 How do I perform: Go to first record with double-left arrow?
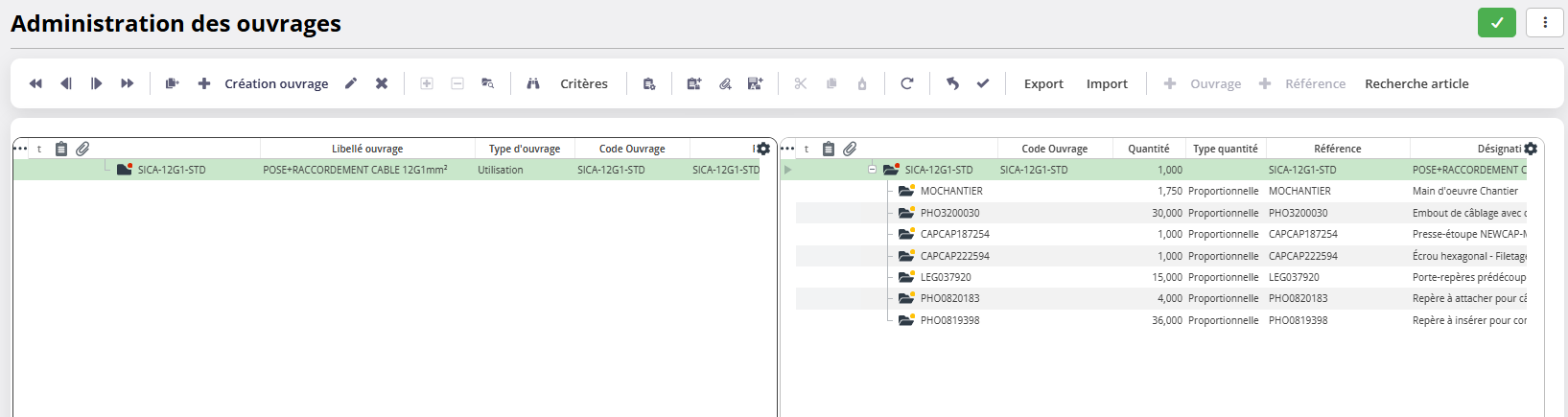(x=35, y=83)
